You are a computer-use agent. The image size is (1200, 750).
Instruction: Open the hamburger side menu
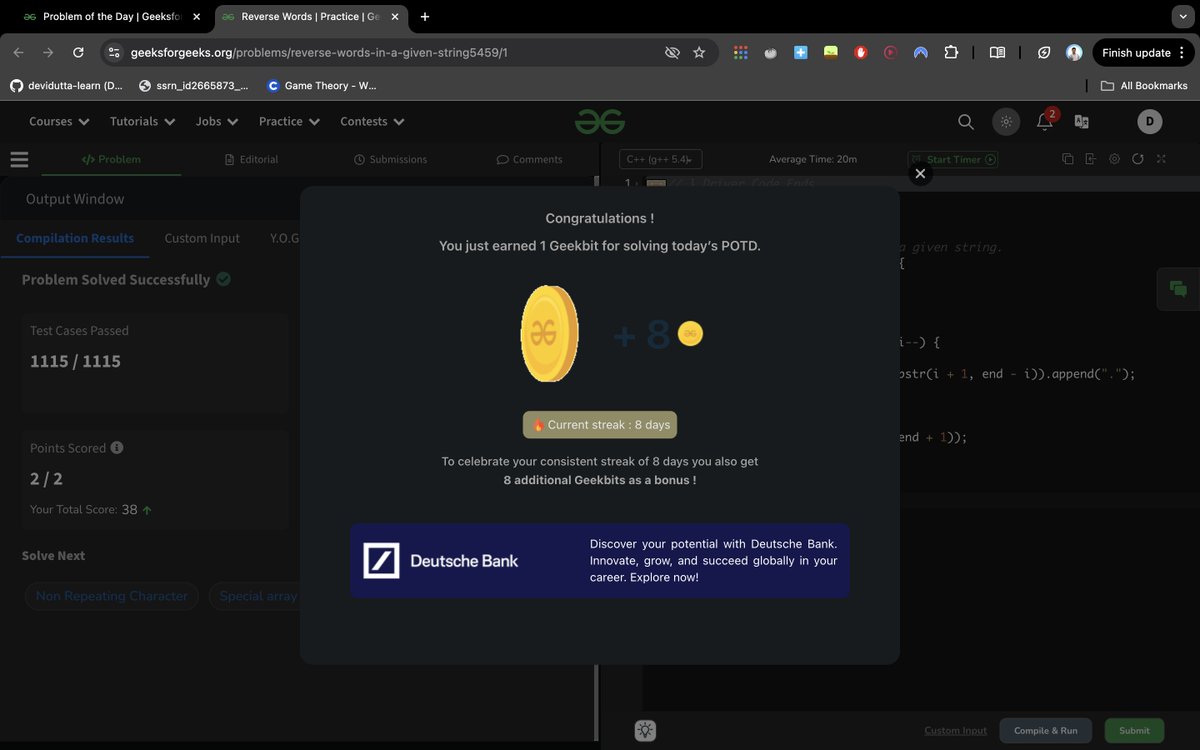tap(19, 159)
